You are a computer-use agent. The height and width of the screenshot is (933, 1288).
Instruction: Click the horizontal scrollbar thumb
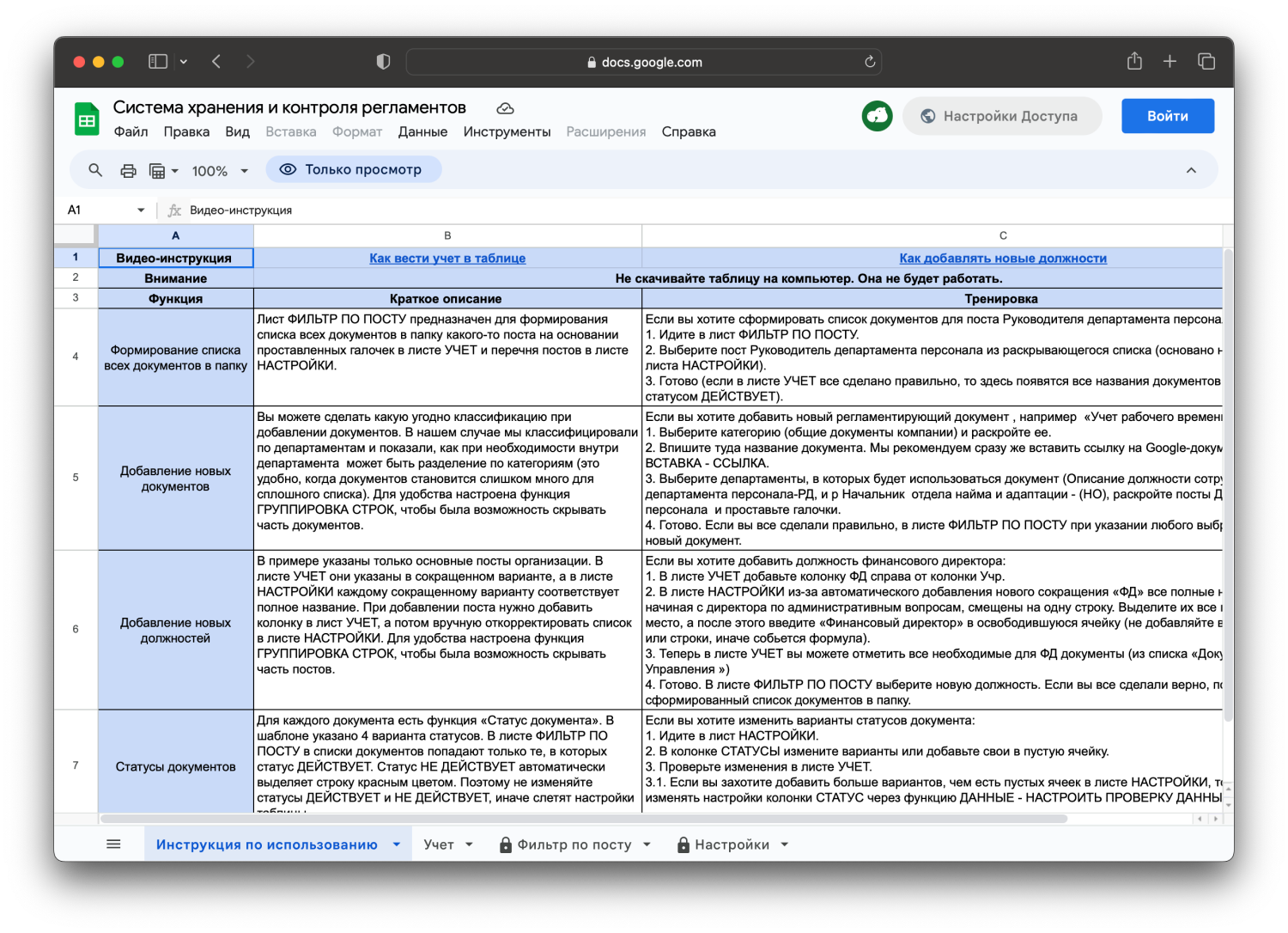(x=584, y=819)
